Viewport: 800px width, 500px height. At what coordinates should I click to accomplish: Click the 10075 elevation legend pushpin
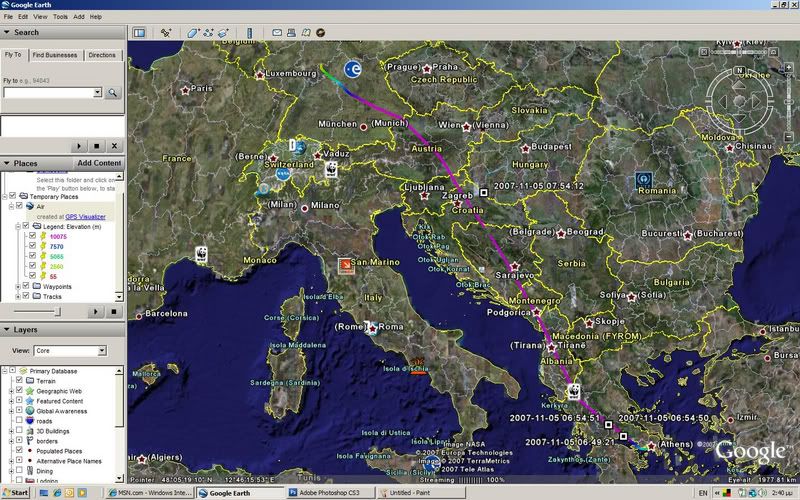pyautogui.click(x=43, y=236)
